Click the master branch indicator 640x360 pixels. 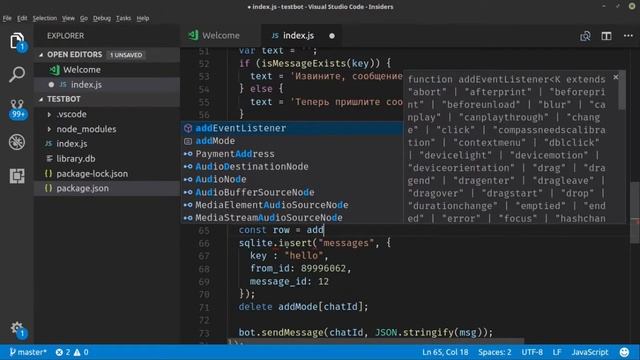(28, 352)
